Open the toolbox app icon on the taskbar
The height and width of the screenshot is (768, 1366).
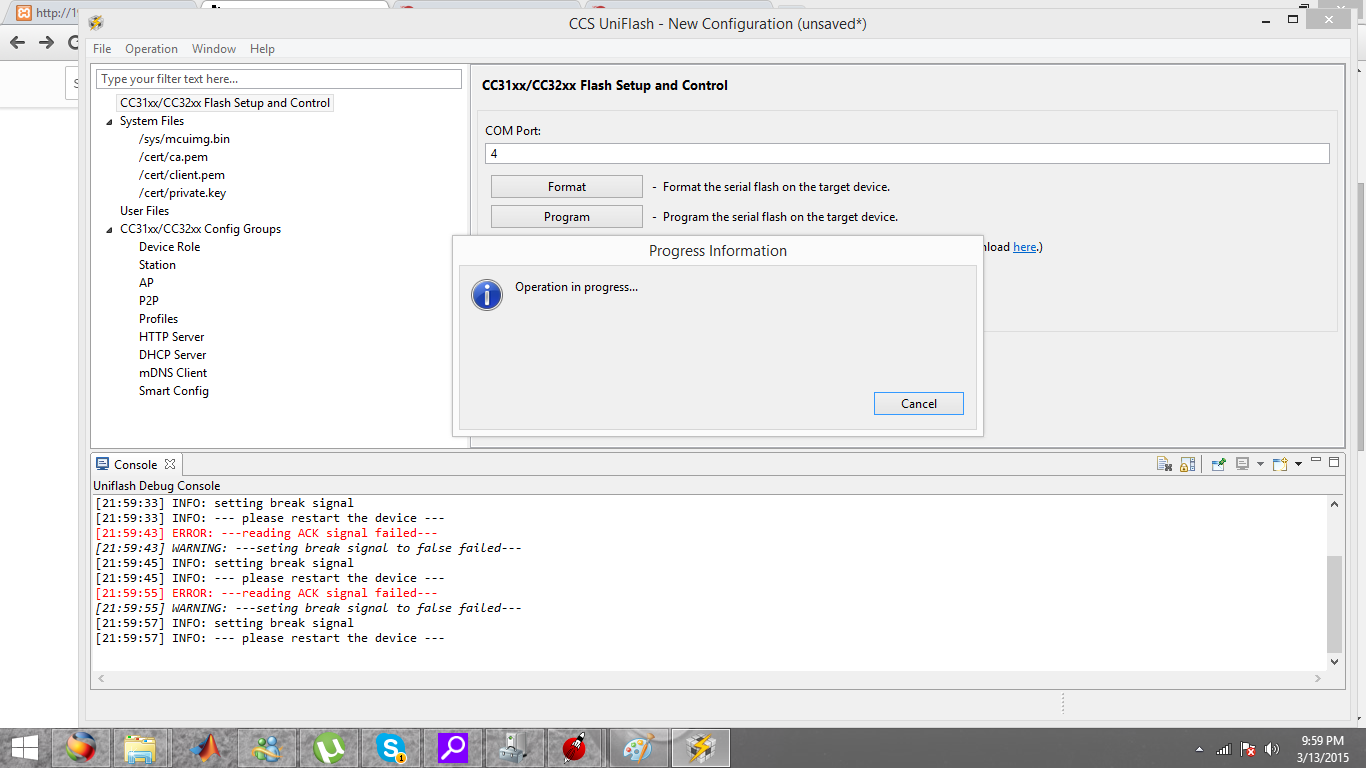pyautogui.click(x=513, y=748)
